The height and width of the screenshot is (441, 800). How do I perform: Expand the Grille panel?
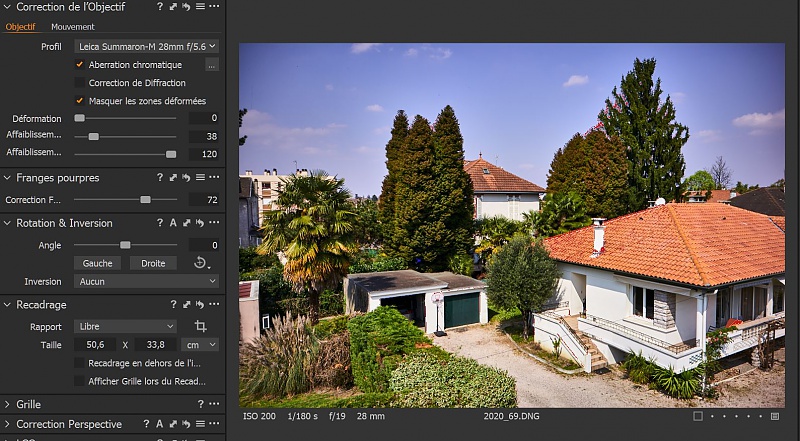(x=8, y=404)
